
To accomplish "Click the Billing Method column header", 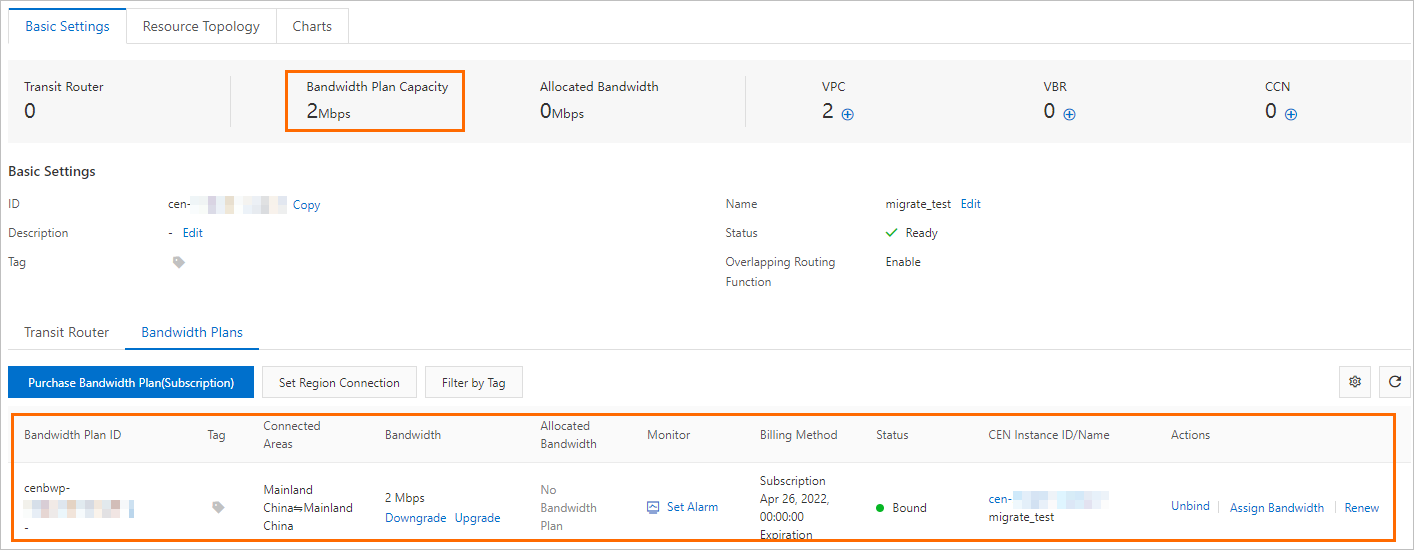I will [799, 435].
